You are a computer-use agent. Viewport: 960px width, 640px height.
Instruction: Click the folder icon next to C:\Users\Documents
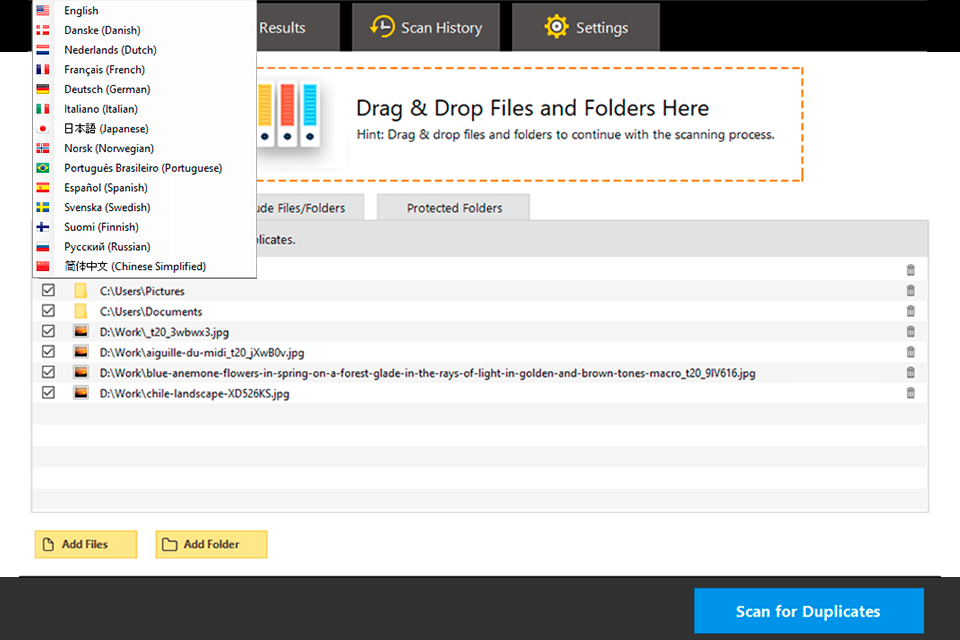click(81, 310)
